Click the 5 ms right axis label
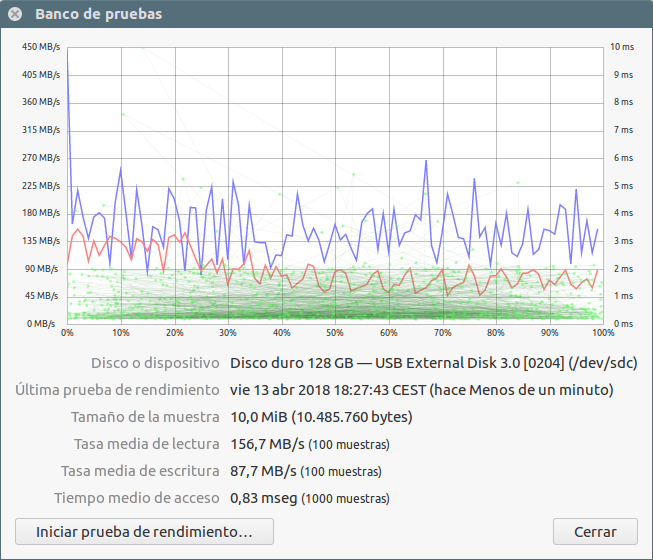 tap(622, 185)
